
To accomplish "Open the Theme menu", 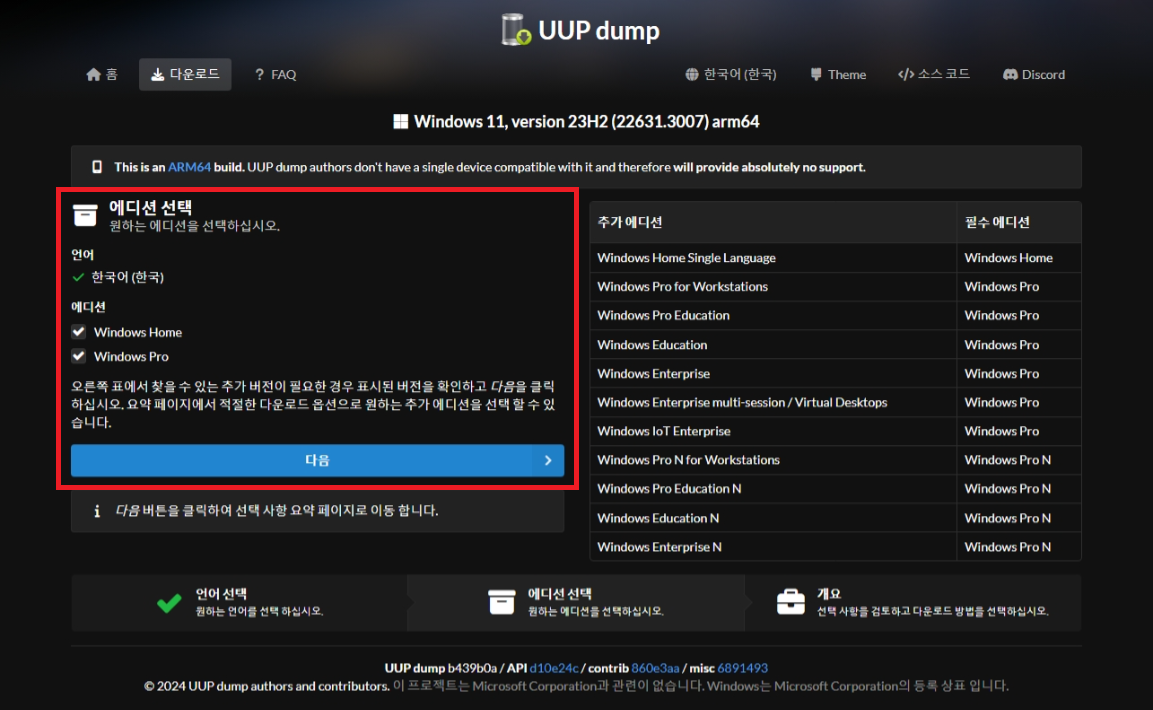I will click(x=838, y=74).
